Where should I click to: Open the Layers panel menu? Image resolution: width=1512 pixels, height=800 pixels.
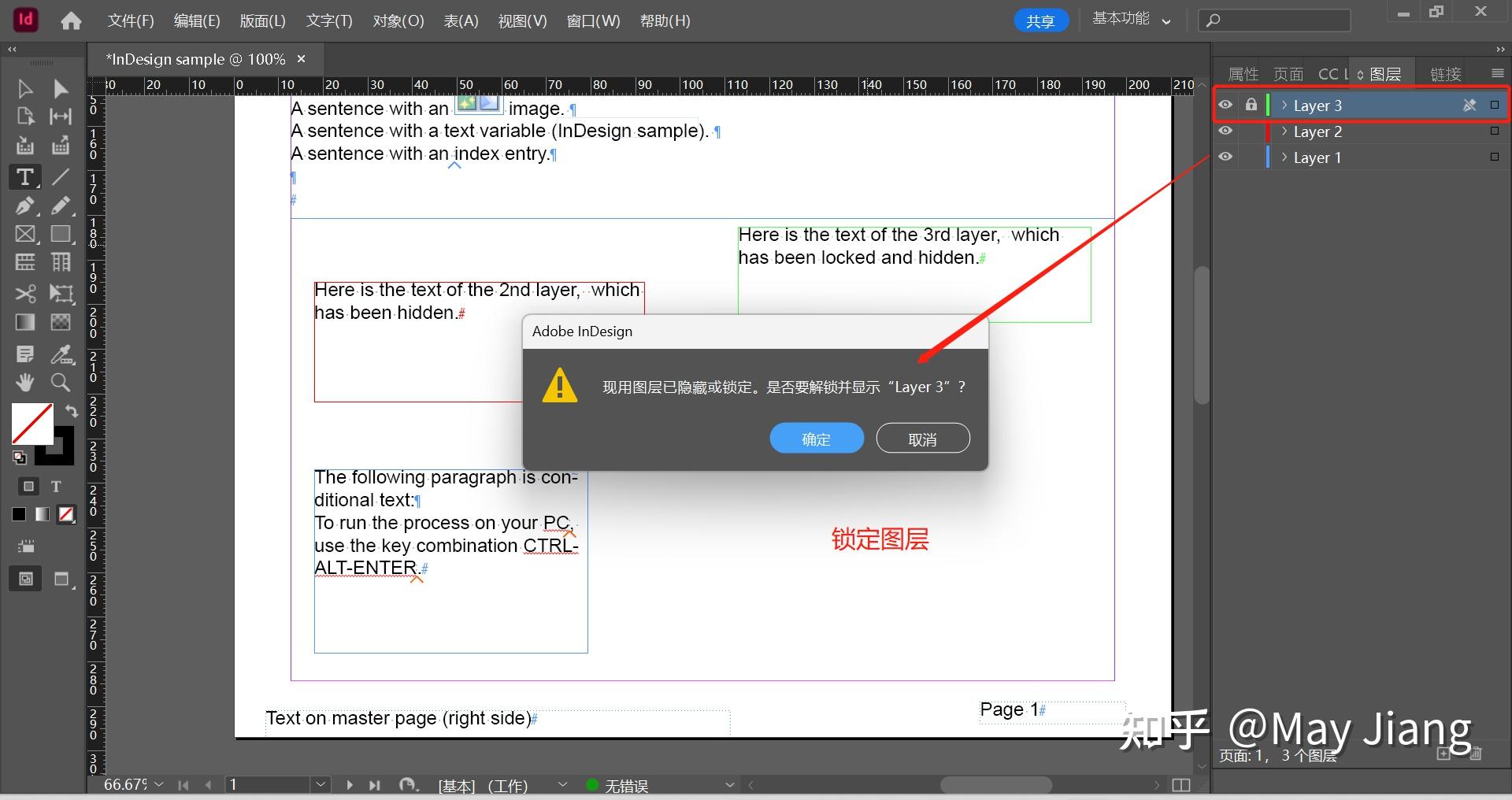(x=1495, y=73)
